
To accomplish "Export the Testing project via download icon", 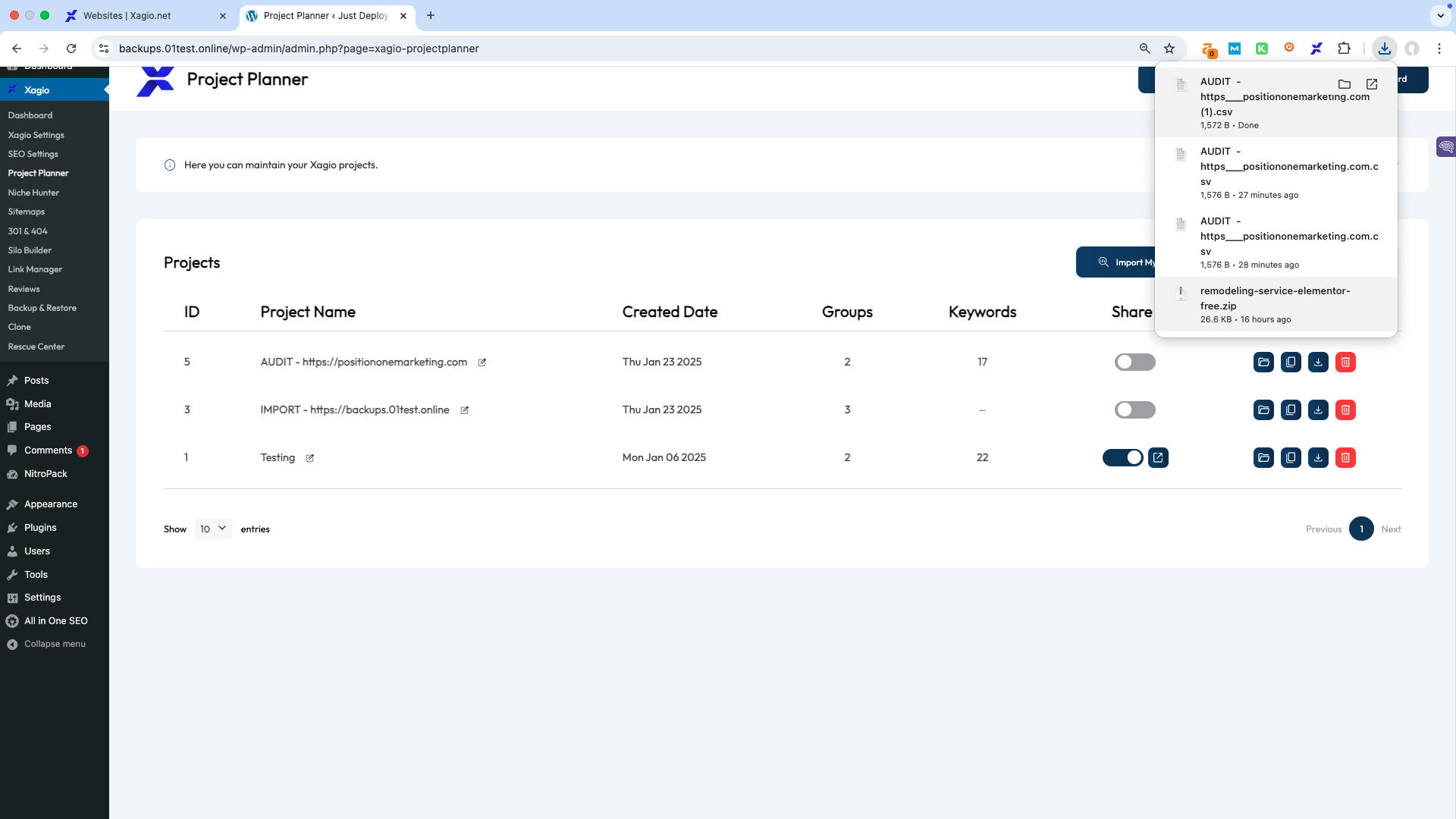I will (1318, 457).
